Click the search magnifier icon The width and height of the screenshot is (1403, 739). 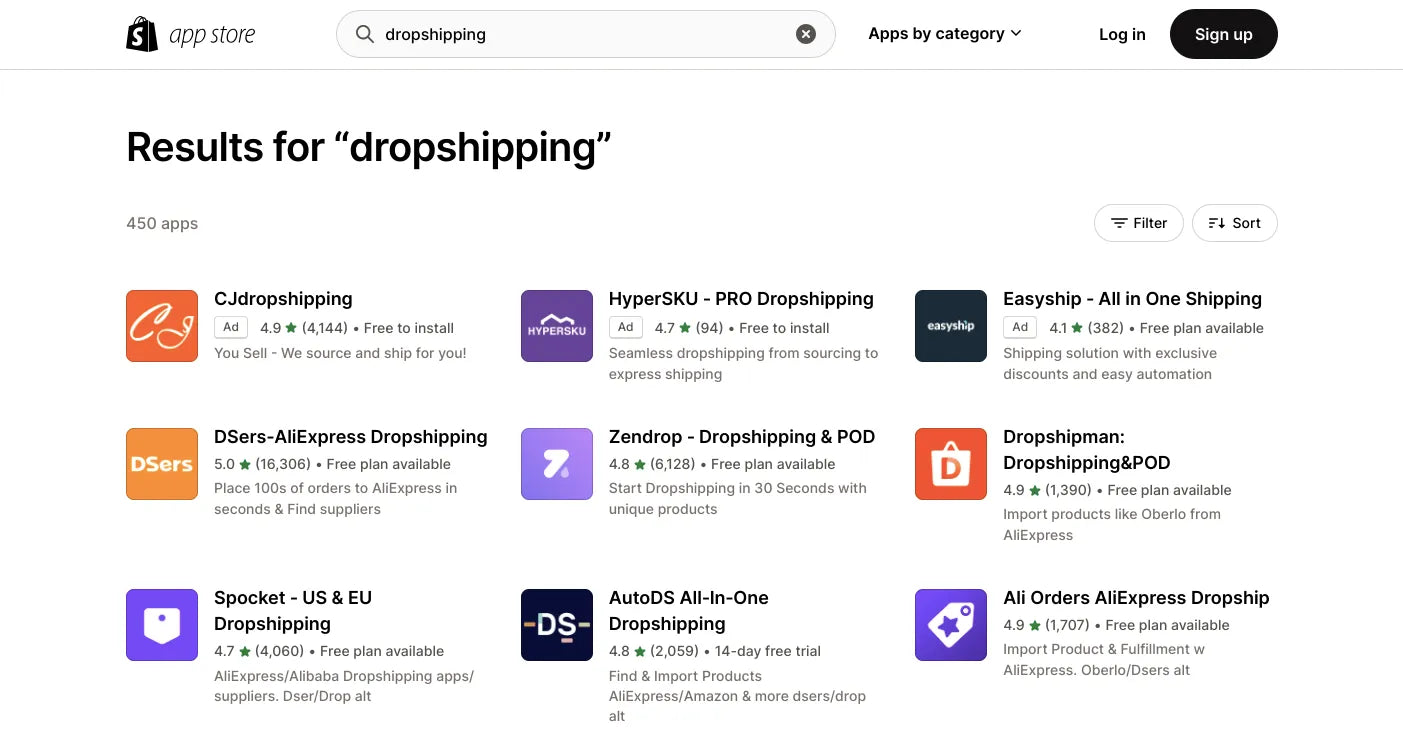click(365, 34)
